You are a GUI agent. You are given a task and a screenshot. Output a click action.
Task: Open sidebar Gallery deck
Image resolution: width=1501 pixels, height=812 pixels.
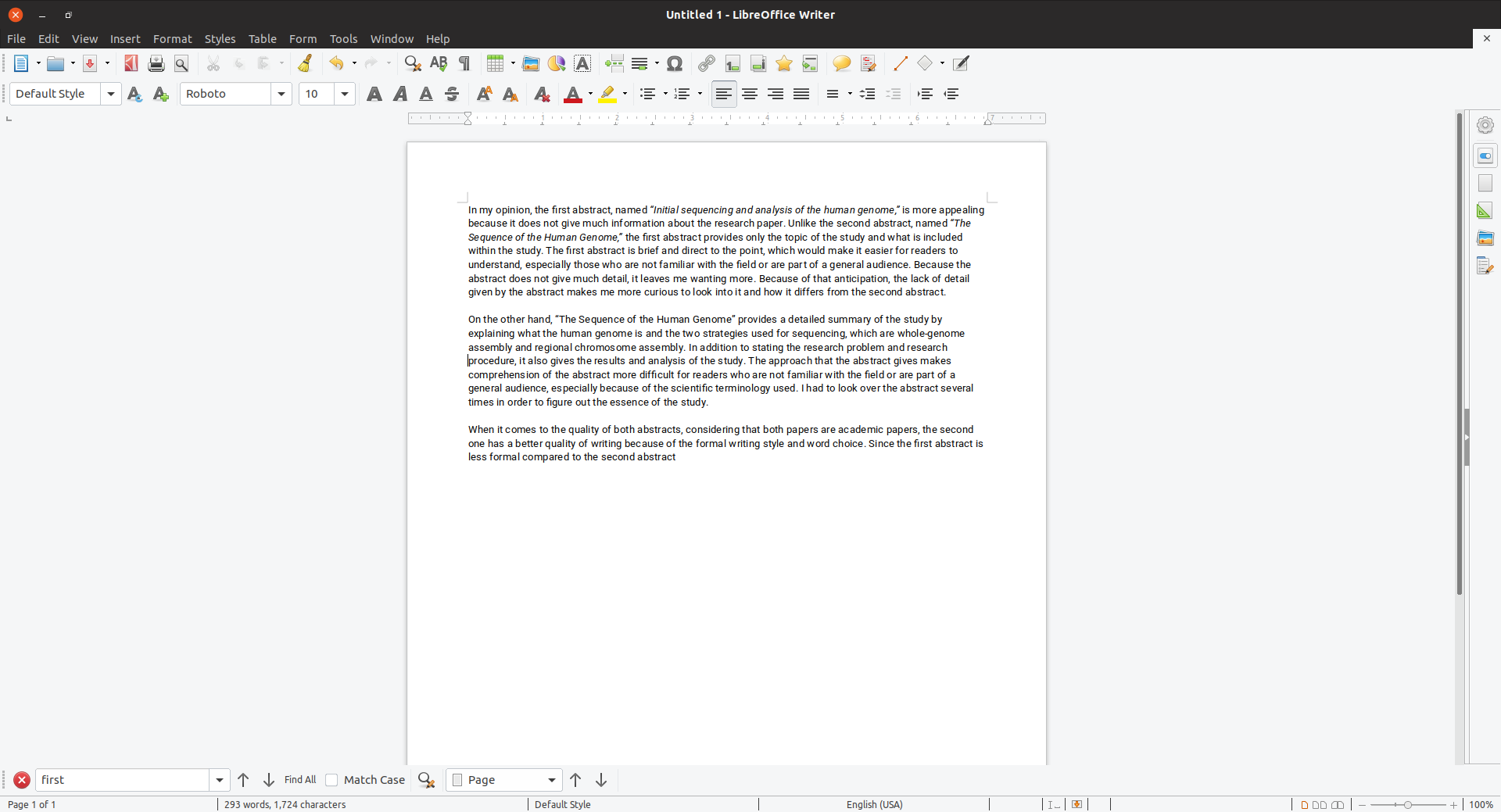pos(1485,238)
